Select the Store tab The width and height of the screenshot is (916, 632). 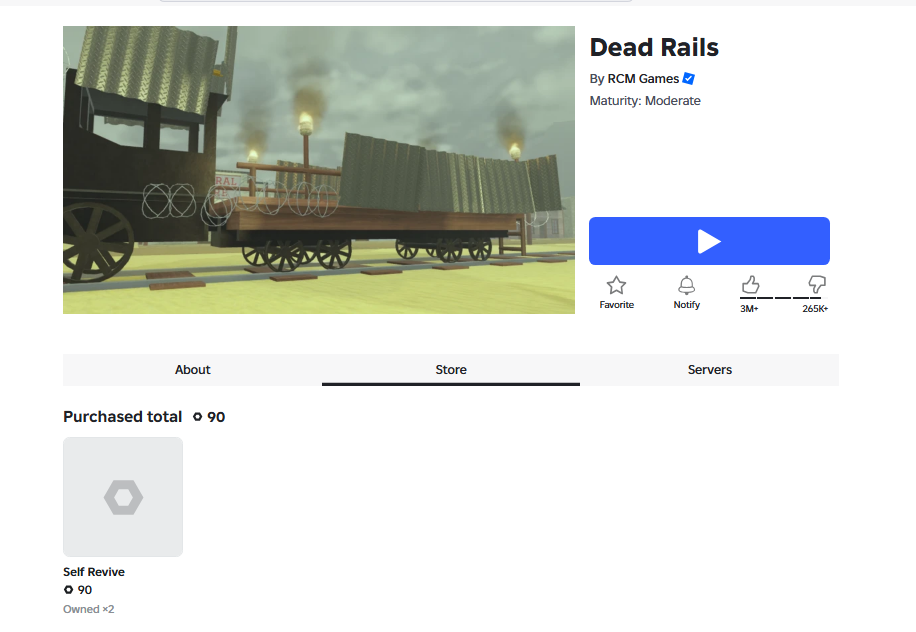[451, 370]
